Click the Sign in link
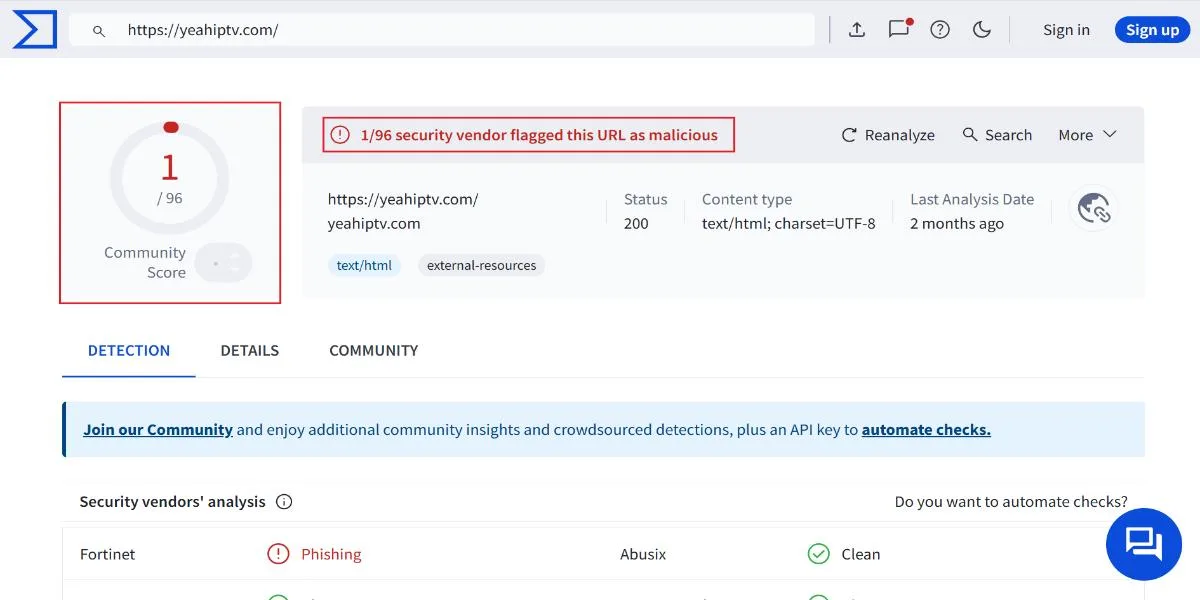Viewport: 1200px width, 600px height. [x=1066, y=30]
